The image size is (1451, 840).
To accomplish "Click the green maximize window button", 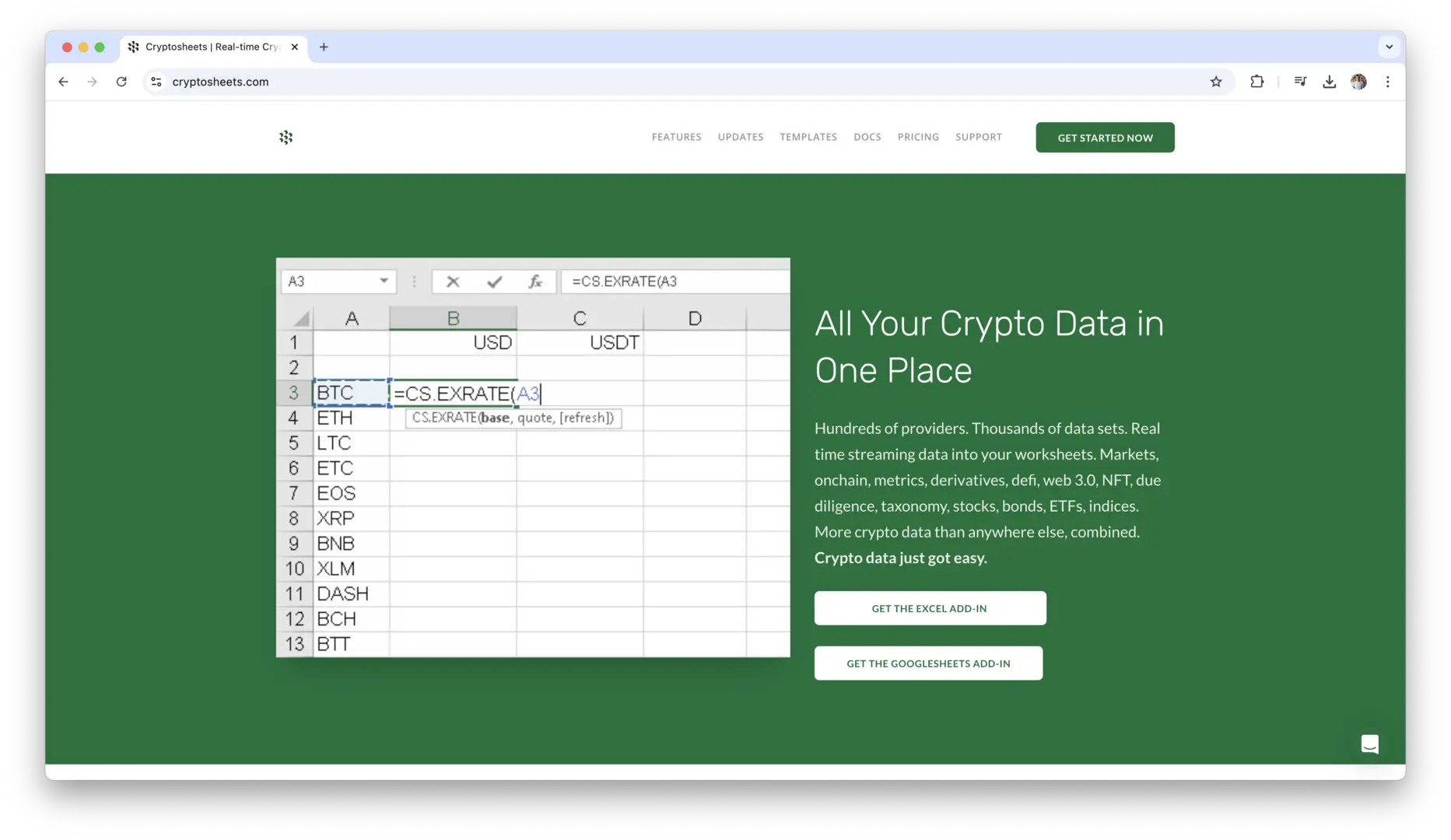I will (x=100, y=47).
